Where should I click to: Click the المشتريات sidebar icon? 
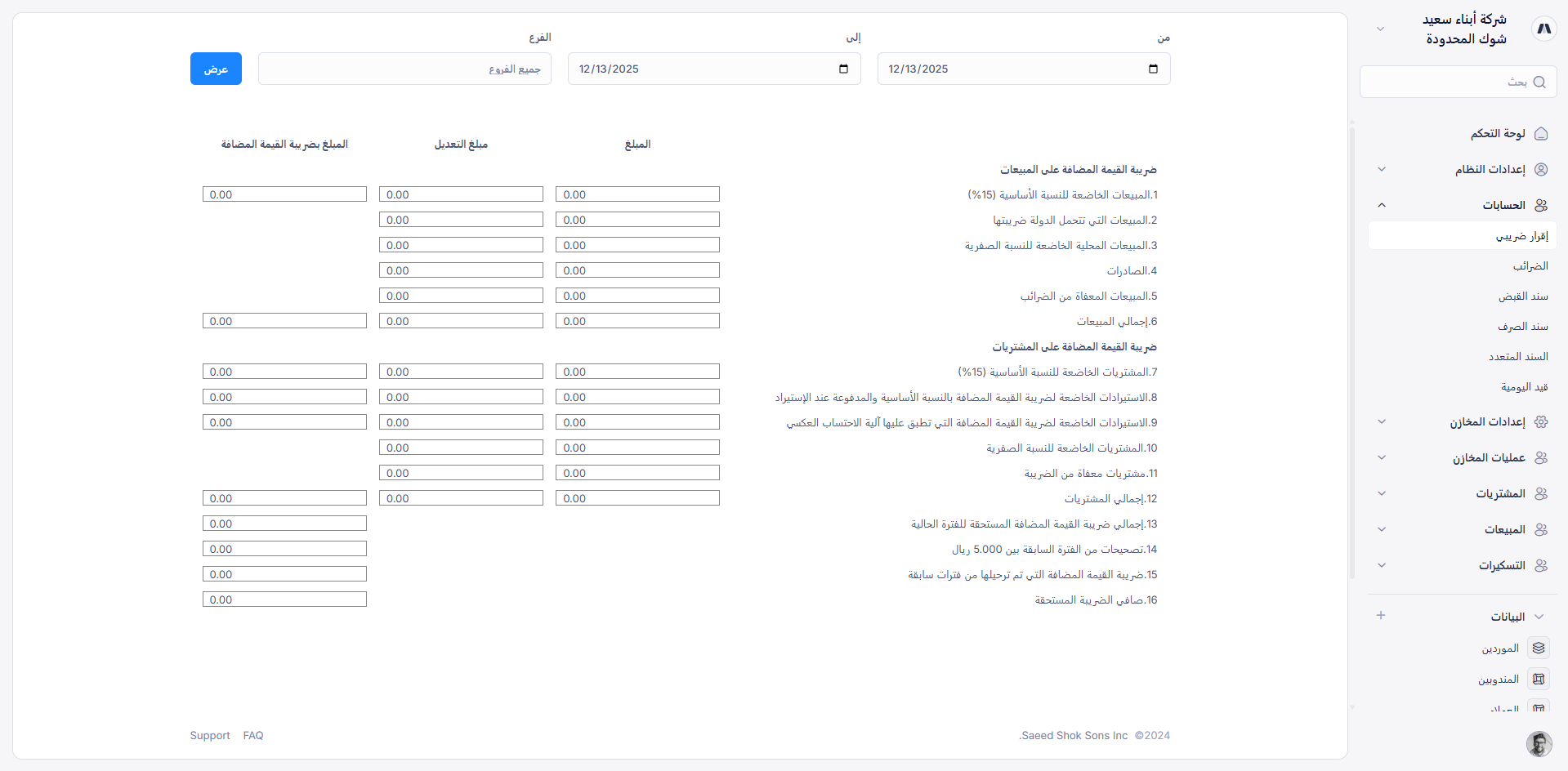point(1542,493)
